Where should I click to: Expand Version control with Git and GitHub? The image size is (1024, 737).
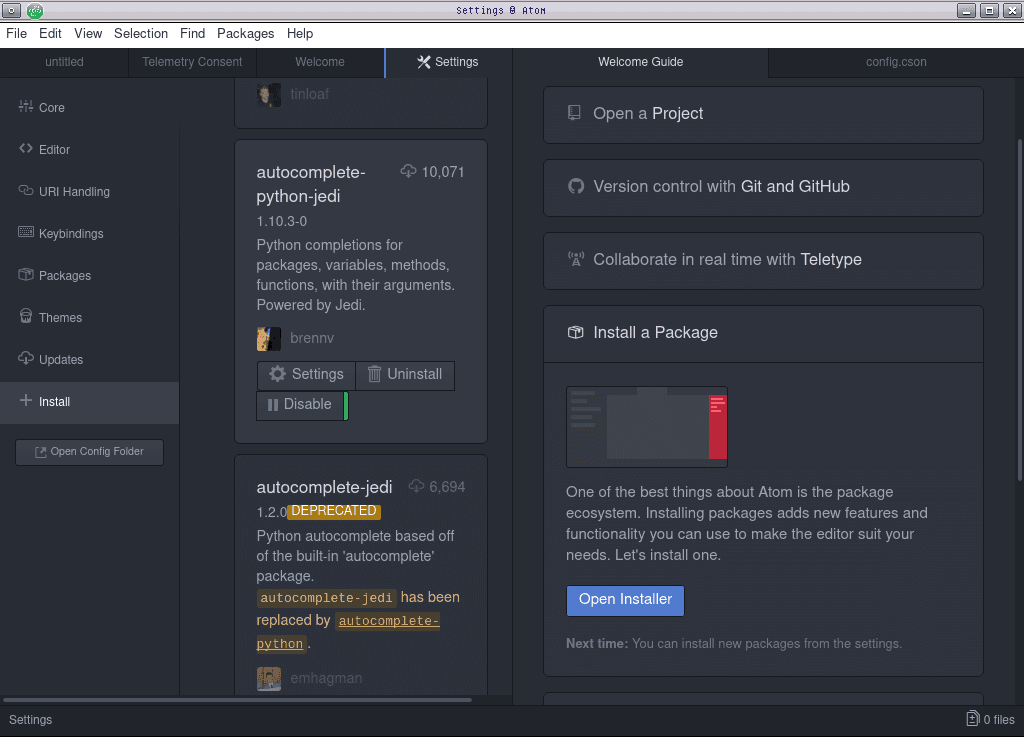tap(763, 187)
